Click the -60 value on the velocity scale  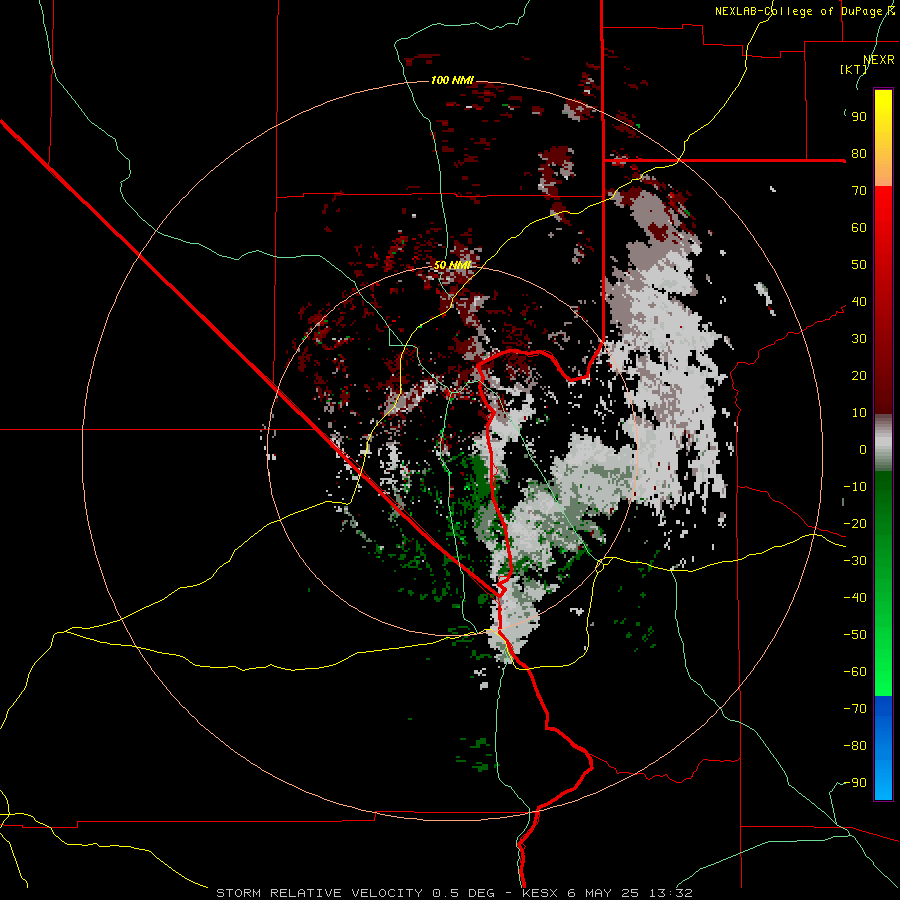(x=855, y=672)
